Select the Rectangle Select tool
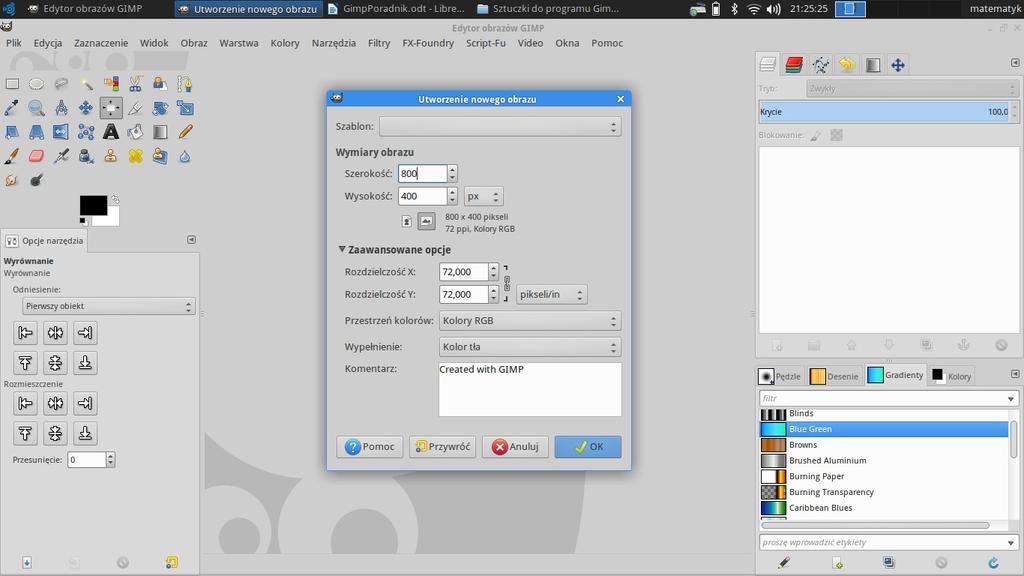Image resolution: width=1024 pixels, height=576 pixels. click(12, 84)
